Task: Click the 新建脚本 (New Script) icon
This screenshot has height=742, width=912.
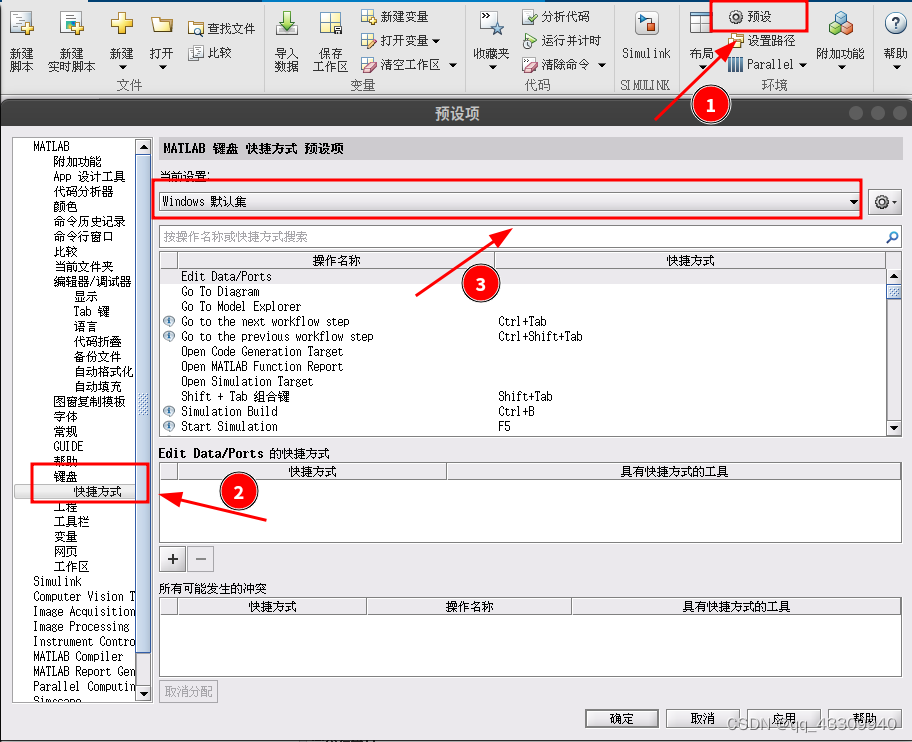Action: [21, 24]
